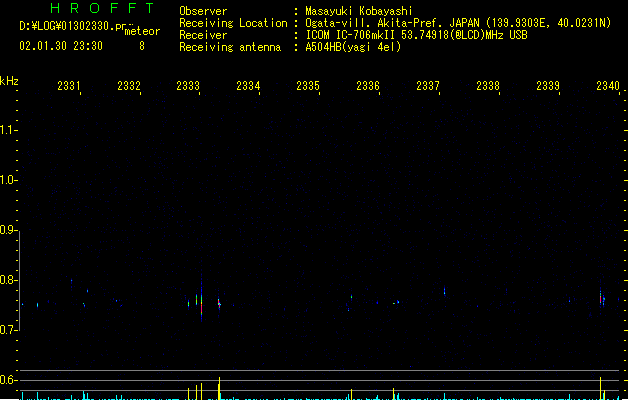Click the 2331 time marker
This screenshot has width=629, height=400.
point(69,86)
